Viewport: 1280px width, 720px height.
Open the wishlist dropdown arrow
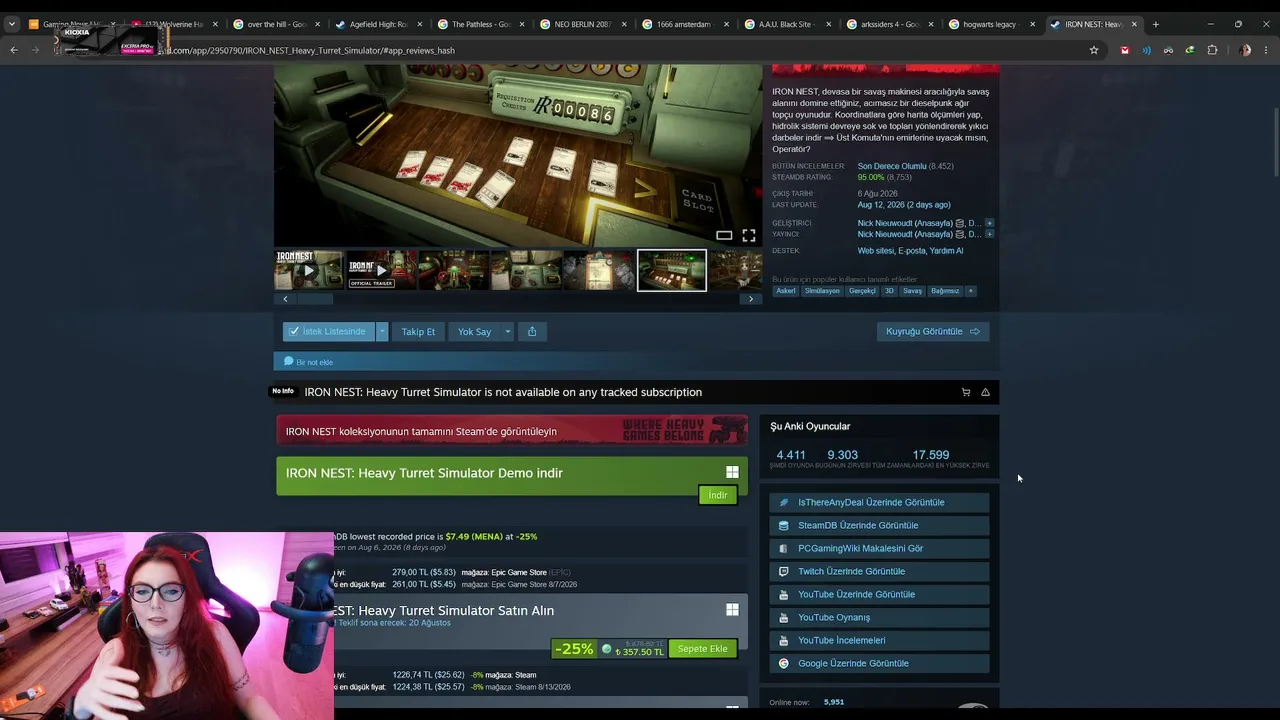coord(382,331)
